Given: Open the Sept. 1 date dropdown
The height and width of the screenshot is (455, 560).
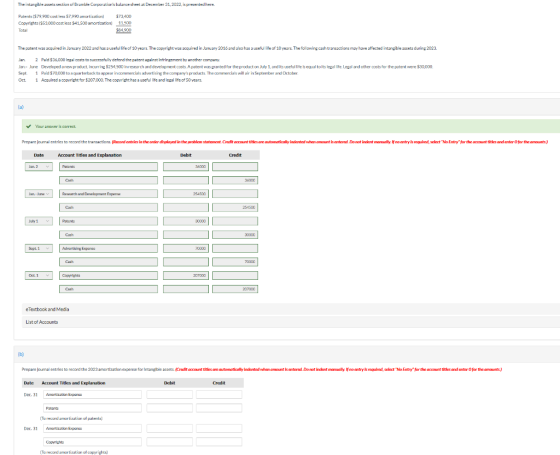Looking at the screenshot, I should point(39,248).
